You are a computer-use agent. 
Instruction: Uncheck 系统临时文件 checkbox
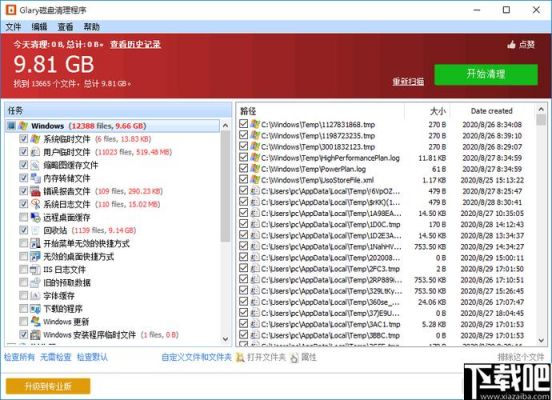23,139
